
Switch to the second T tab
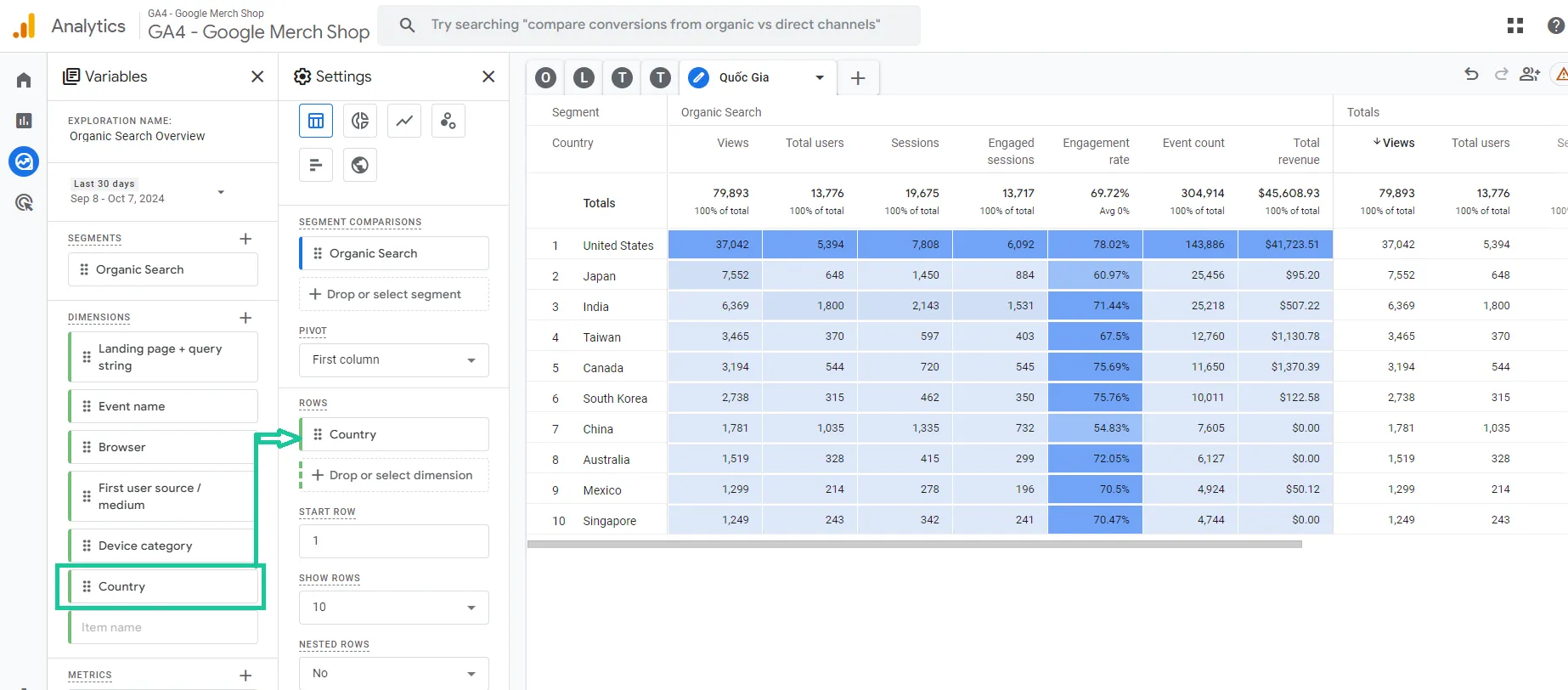click(x=660, y=78)
